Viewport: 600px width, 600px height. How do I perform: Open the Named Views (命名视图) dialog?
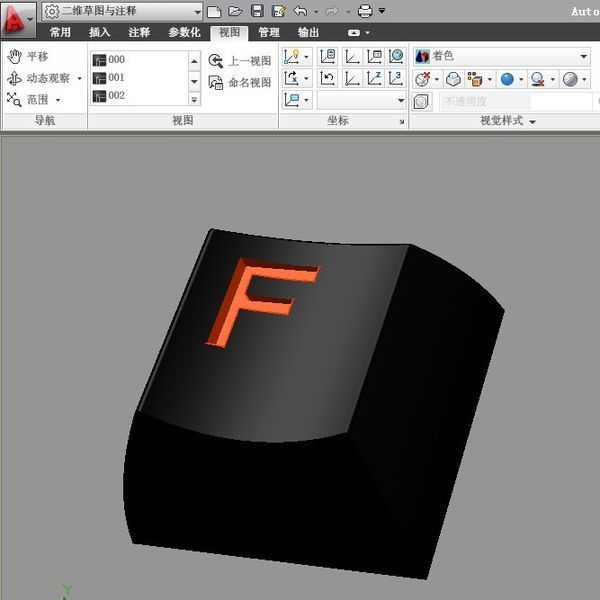(x=240, y=82)
